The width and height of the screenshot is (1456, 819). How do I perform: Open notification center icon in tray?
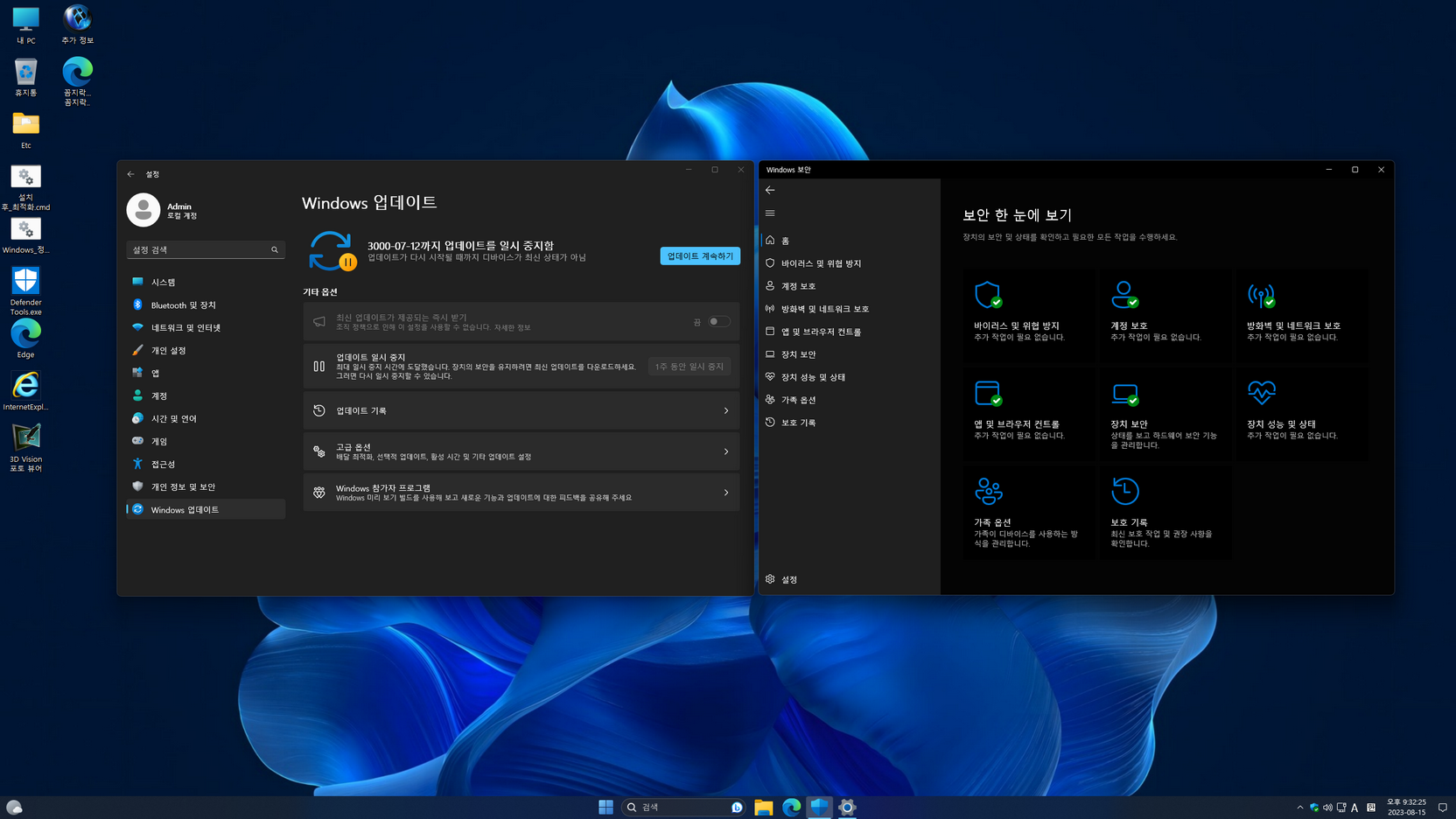pyautogui.click(x=1443, y=808)
